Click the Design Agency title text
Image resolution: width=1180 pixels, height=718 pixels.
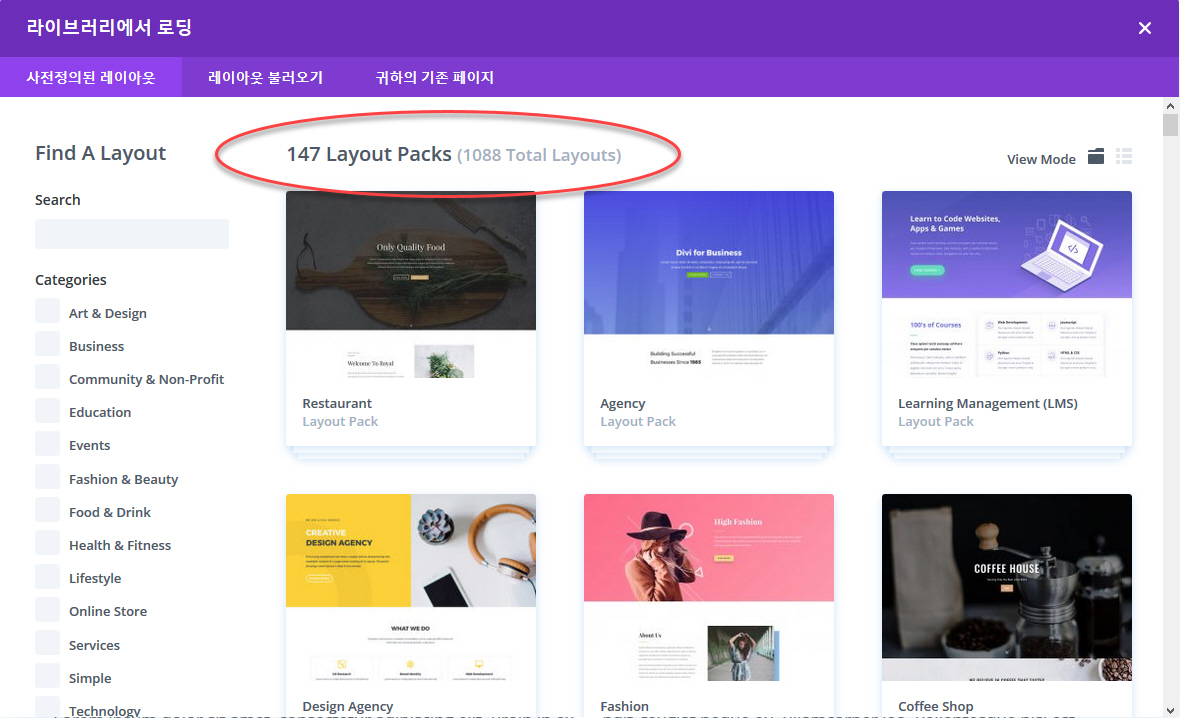(x=348, y=707)
